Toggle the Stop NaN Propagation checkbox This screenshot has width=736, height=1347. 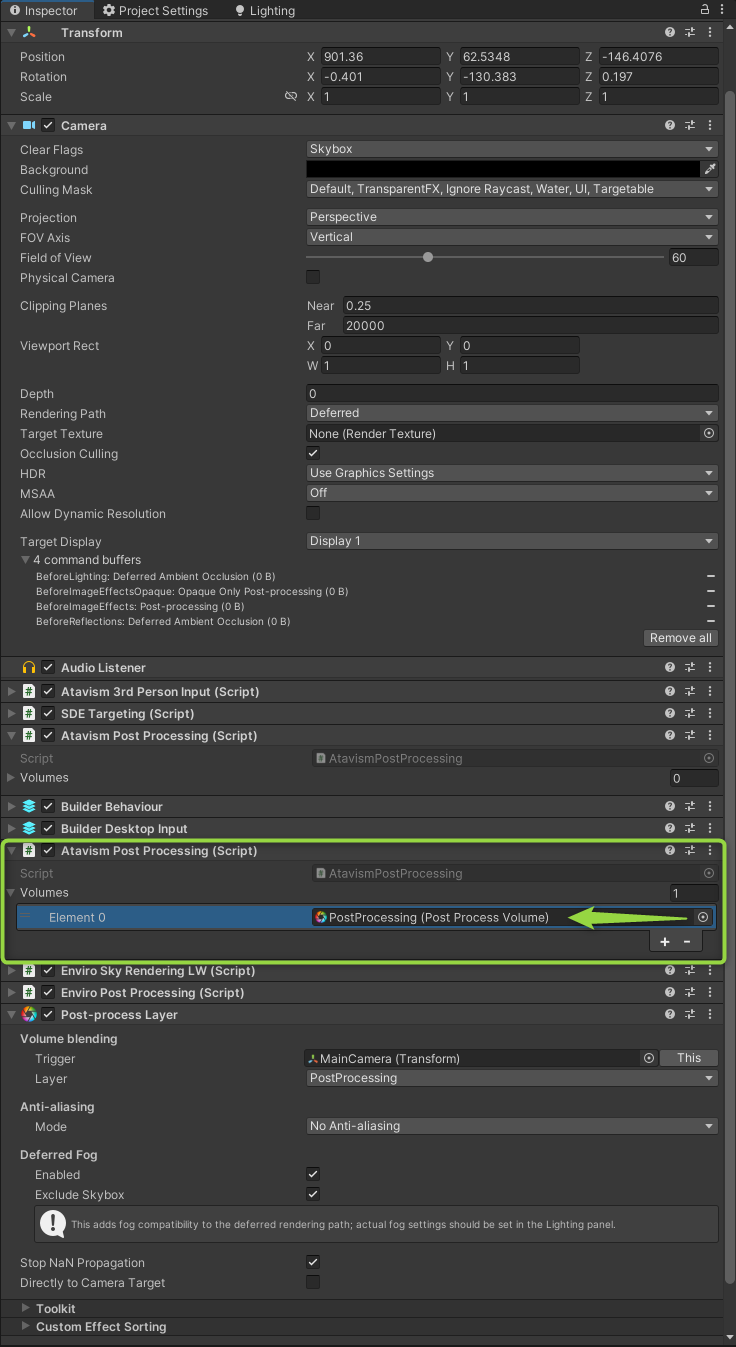(313, 1262)
